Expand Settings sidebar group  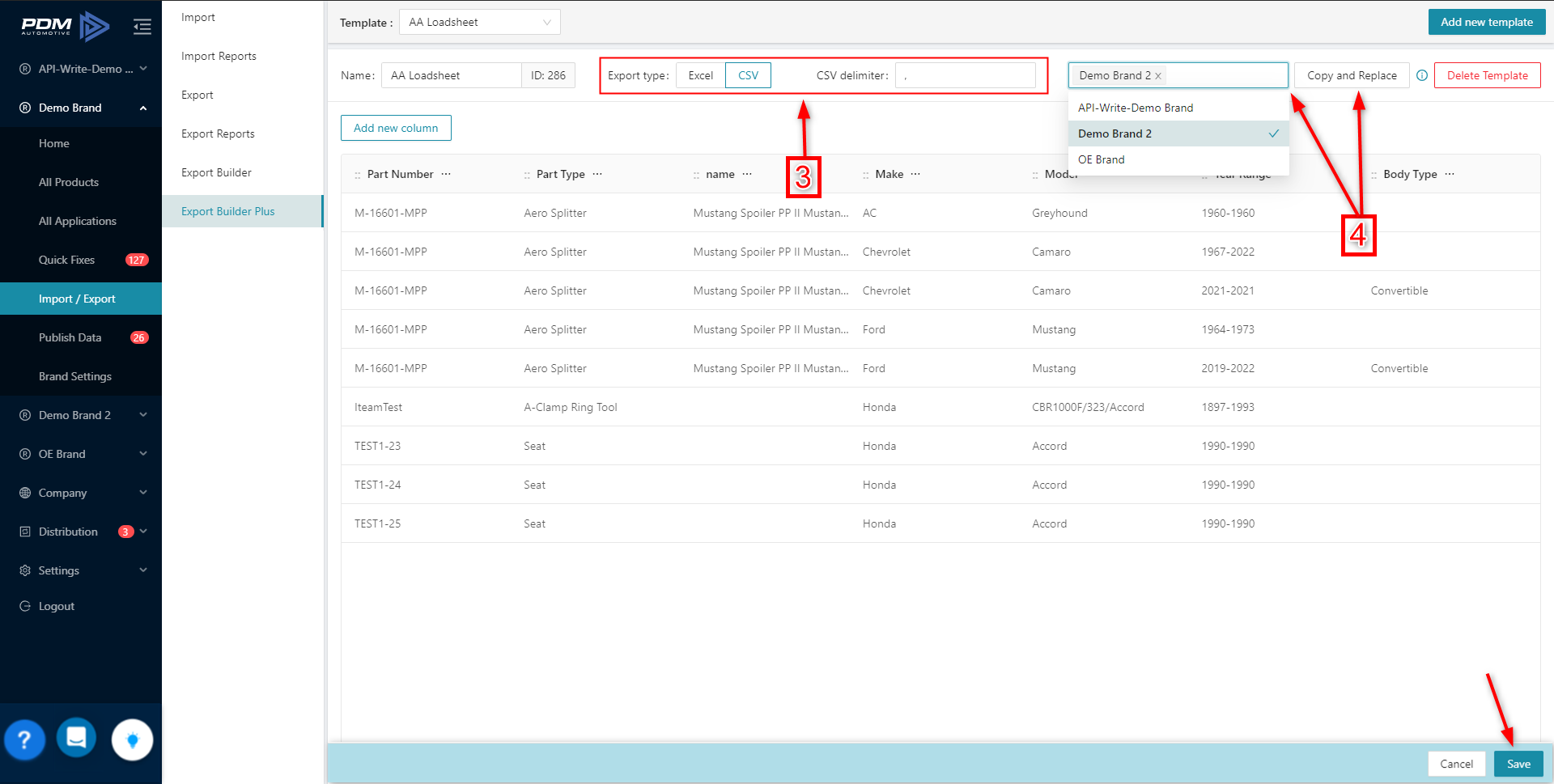coord(81,570)
